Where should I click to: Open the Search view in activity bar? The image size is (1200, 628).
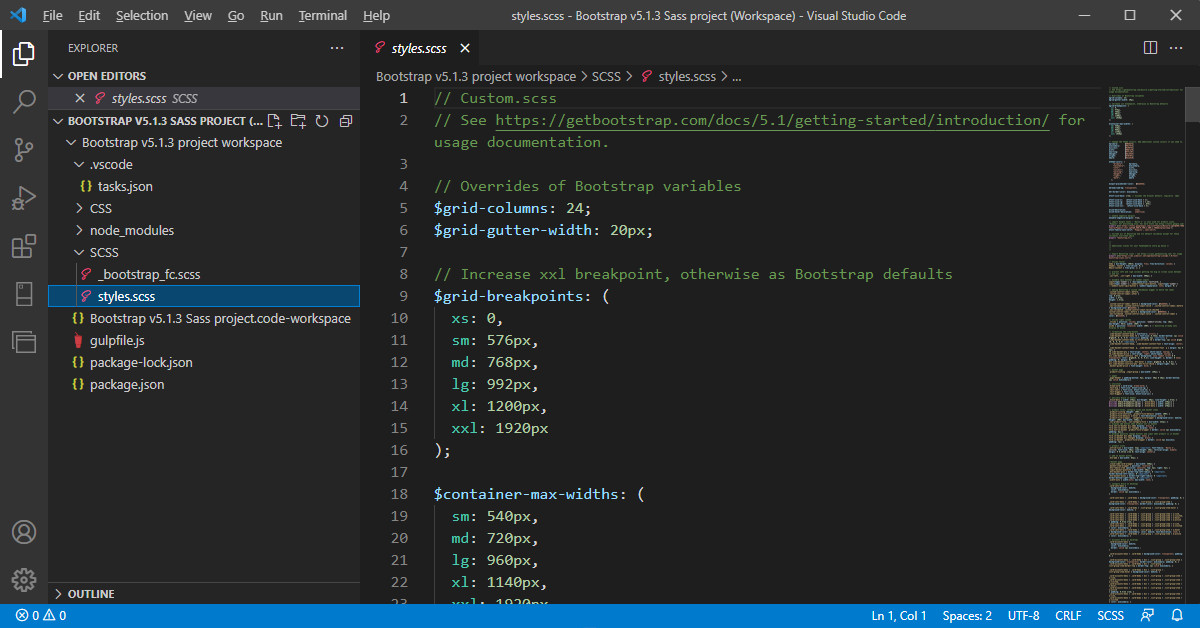tap(24, 102)
